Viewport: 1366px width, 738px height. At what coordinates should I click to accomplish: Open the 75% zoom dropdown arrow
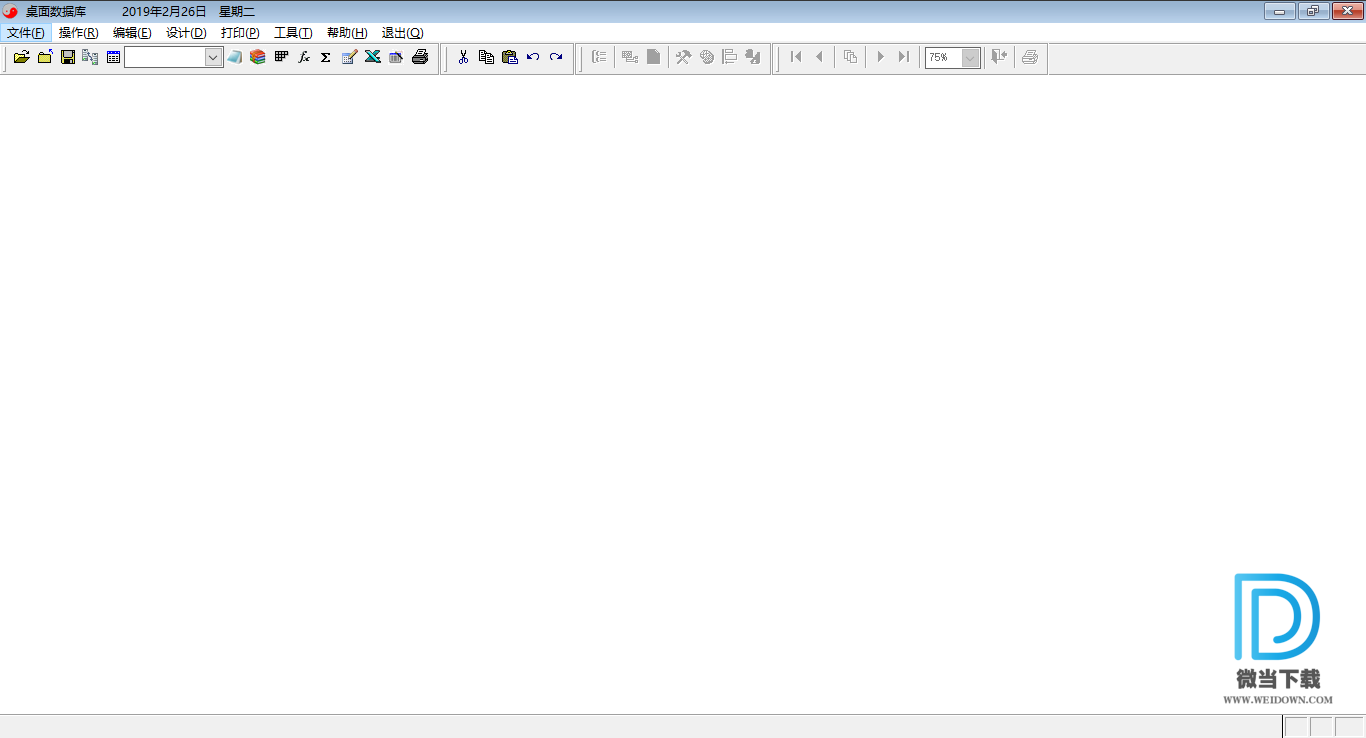970,58
